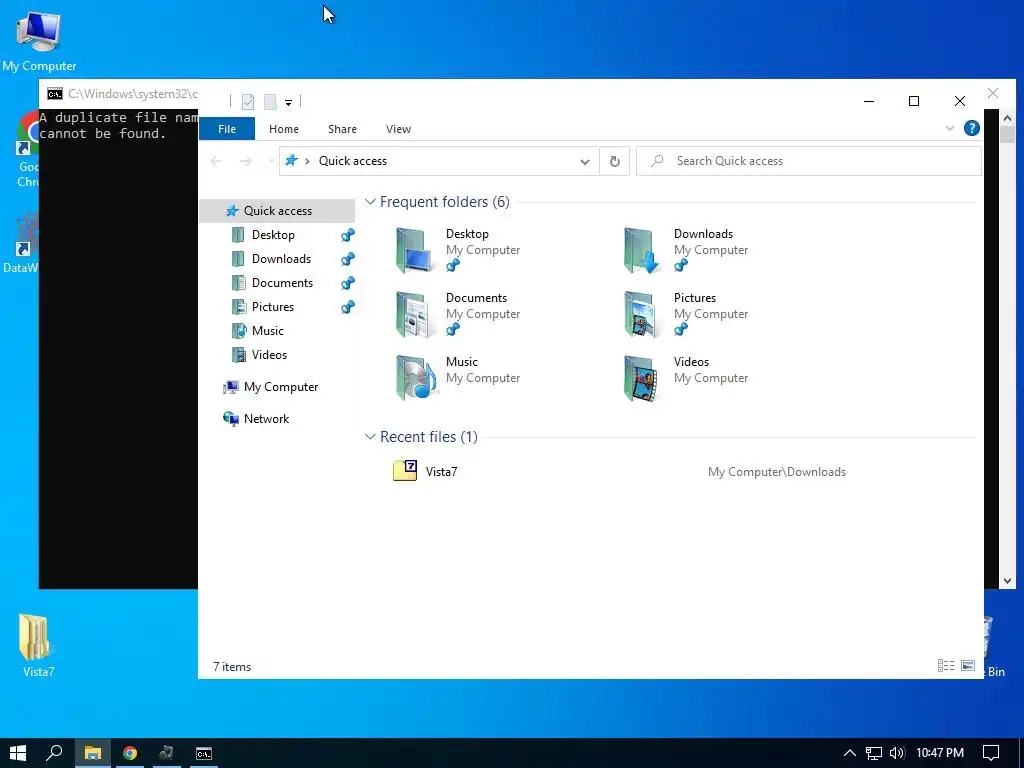Viewport: 1024px width, 768px height.
Task: Switch to Details view layout
Action: pos(946,665)
